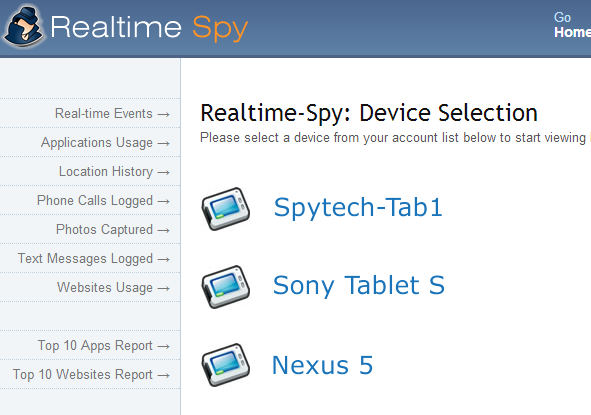Viewport: 591px width, 415px height.
Task: Select the Spytech-Tab1 device link
Action: (358, 207)
